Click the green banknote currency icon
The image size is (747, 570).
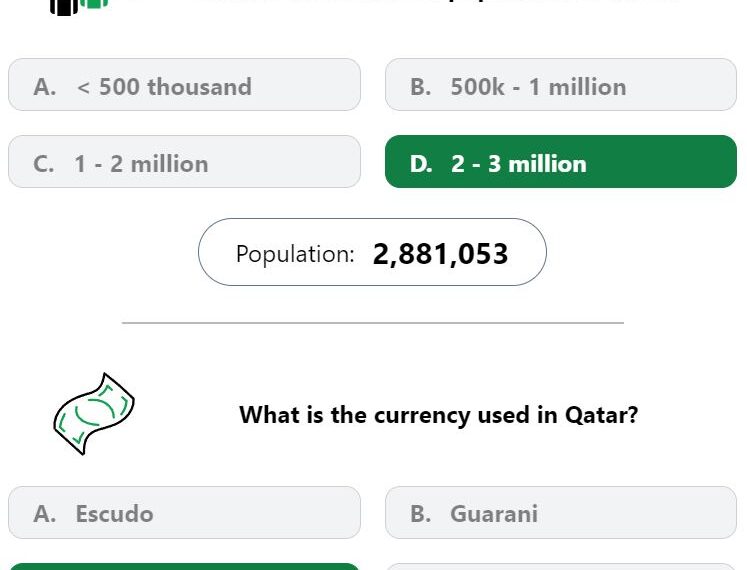[94, 414]
